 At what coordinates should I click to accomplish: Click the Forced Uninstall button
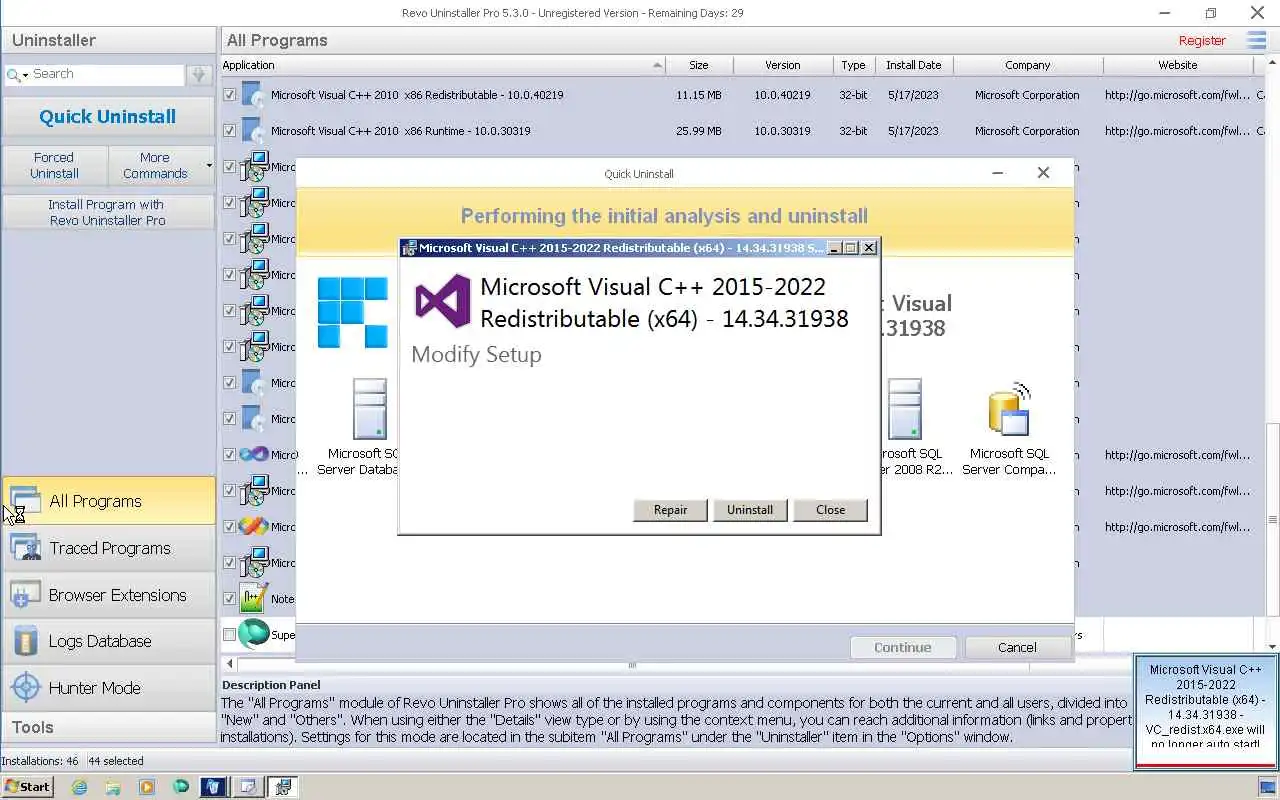pyautogui.click(x=54, y=165)
